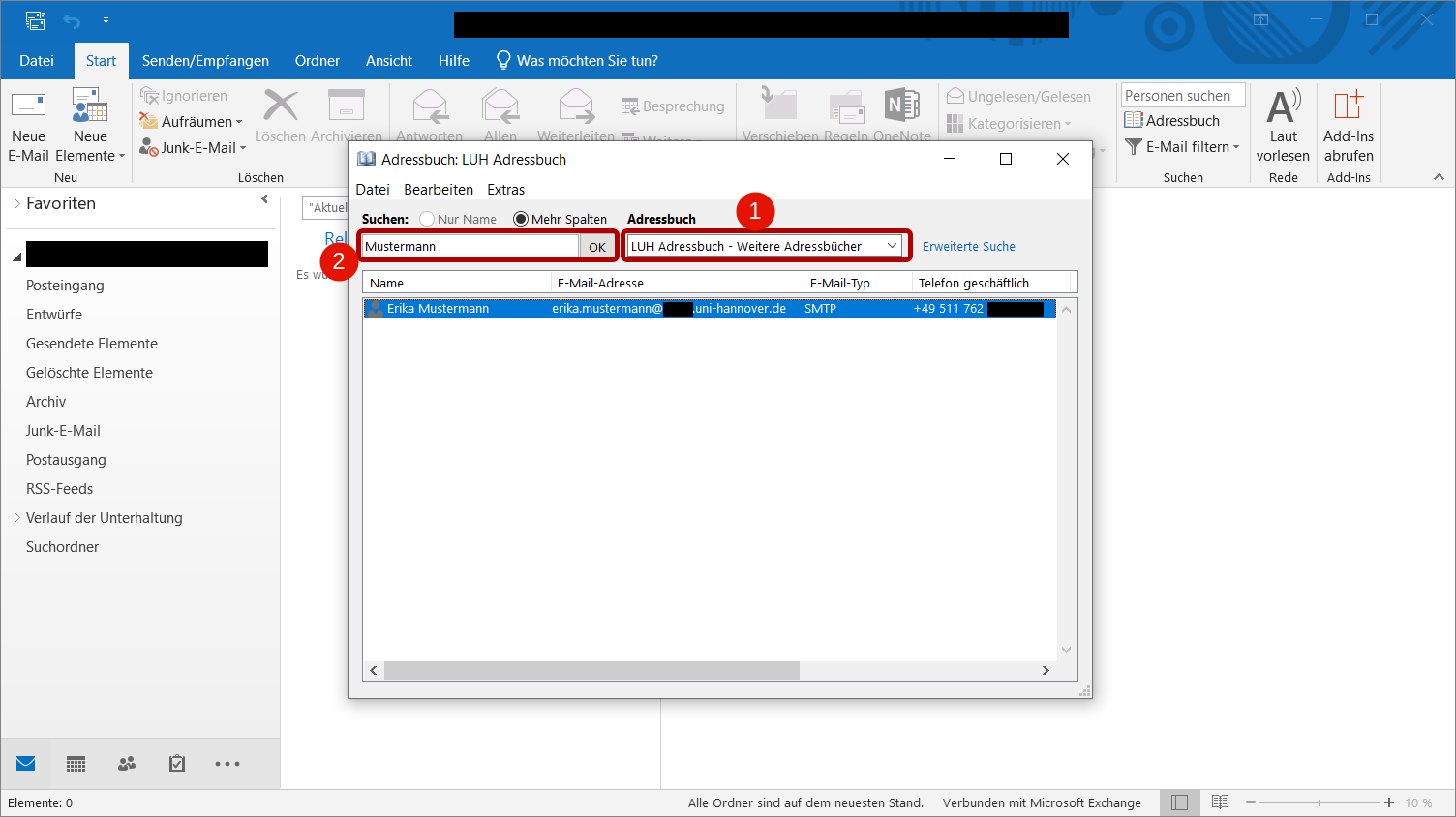Click the Löschen X icon
1456x817 pixels.
(x=281, y=105)
